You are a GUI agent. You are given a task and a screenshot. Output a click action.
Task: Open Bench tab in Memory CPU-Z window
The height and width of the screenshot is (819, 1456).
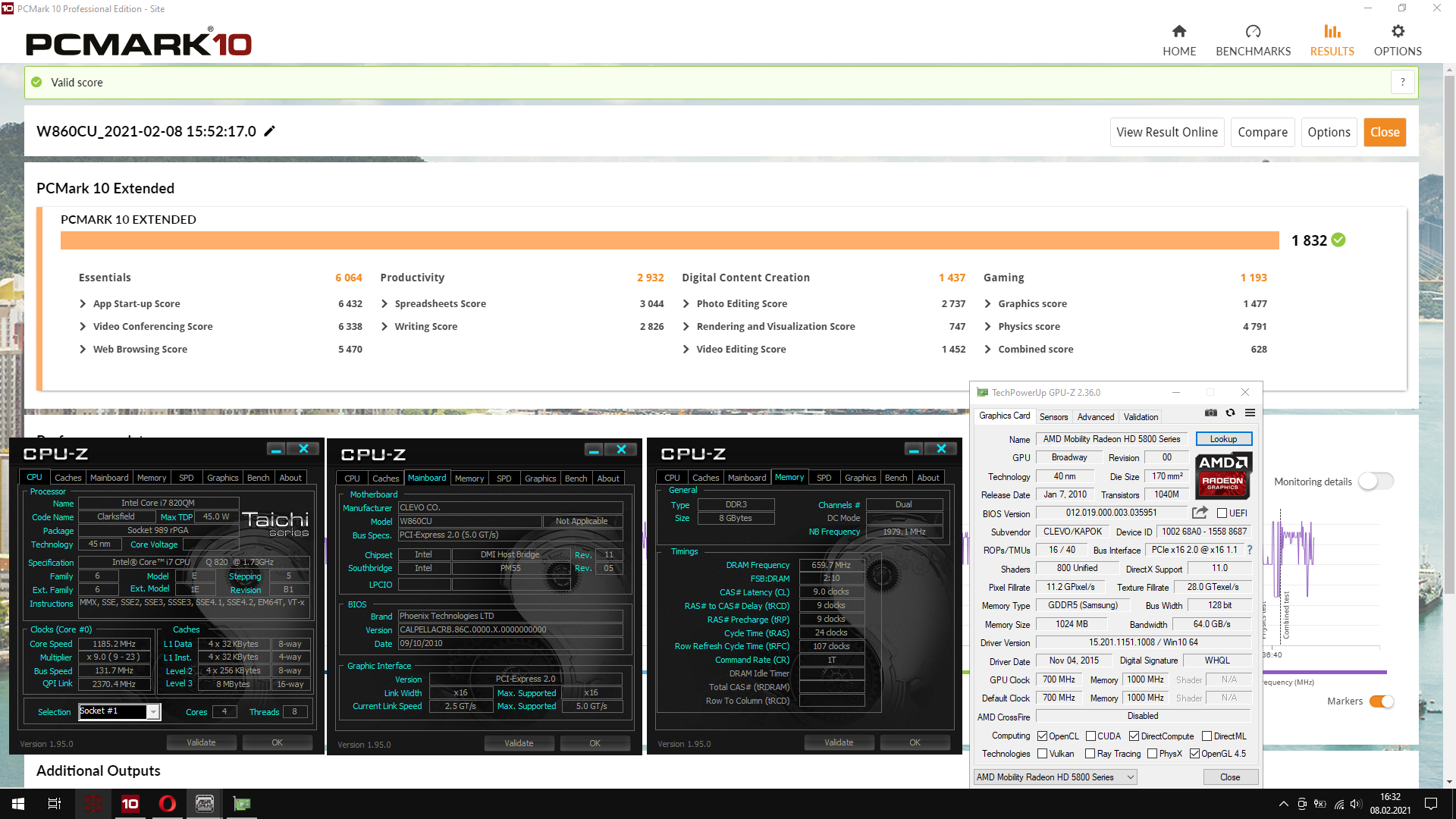coord(896,478)
